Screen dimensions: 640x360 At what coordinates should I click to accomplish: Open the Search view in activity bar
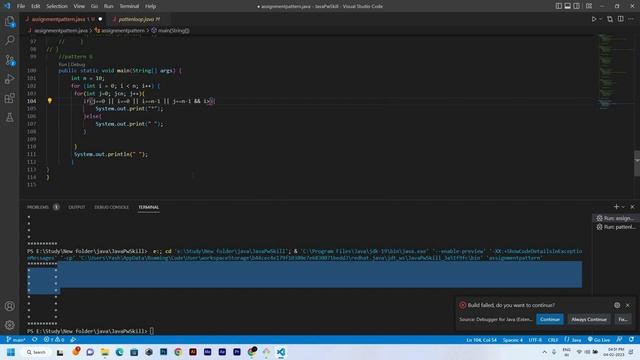9,40
